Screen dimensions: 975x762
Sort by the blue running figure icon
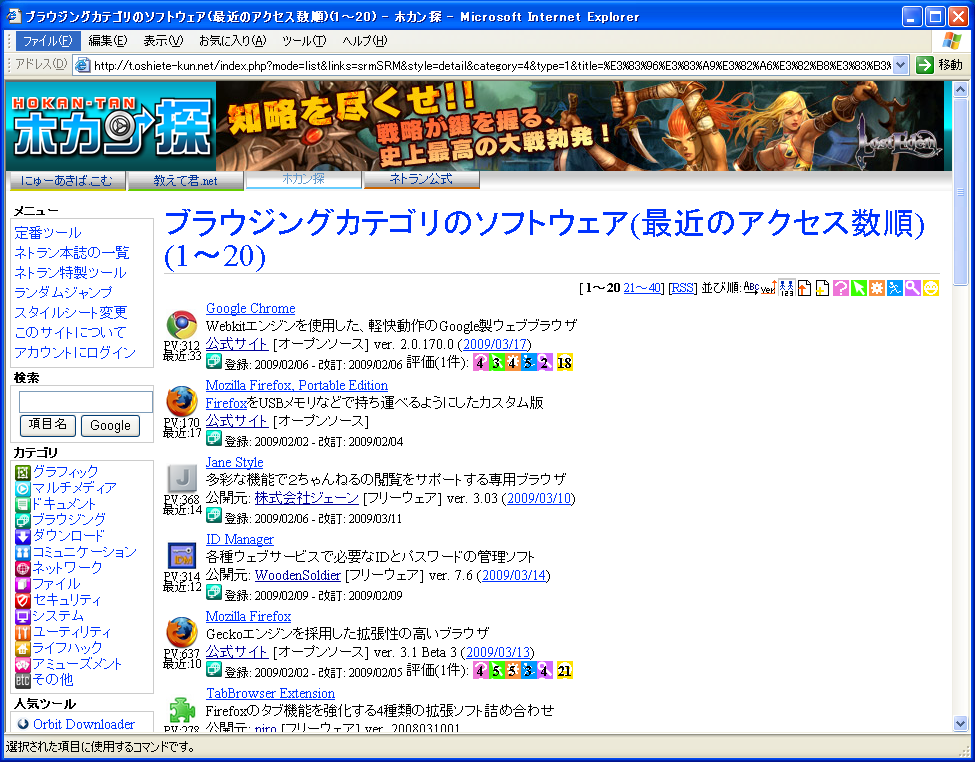click(x=895, y=288)
